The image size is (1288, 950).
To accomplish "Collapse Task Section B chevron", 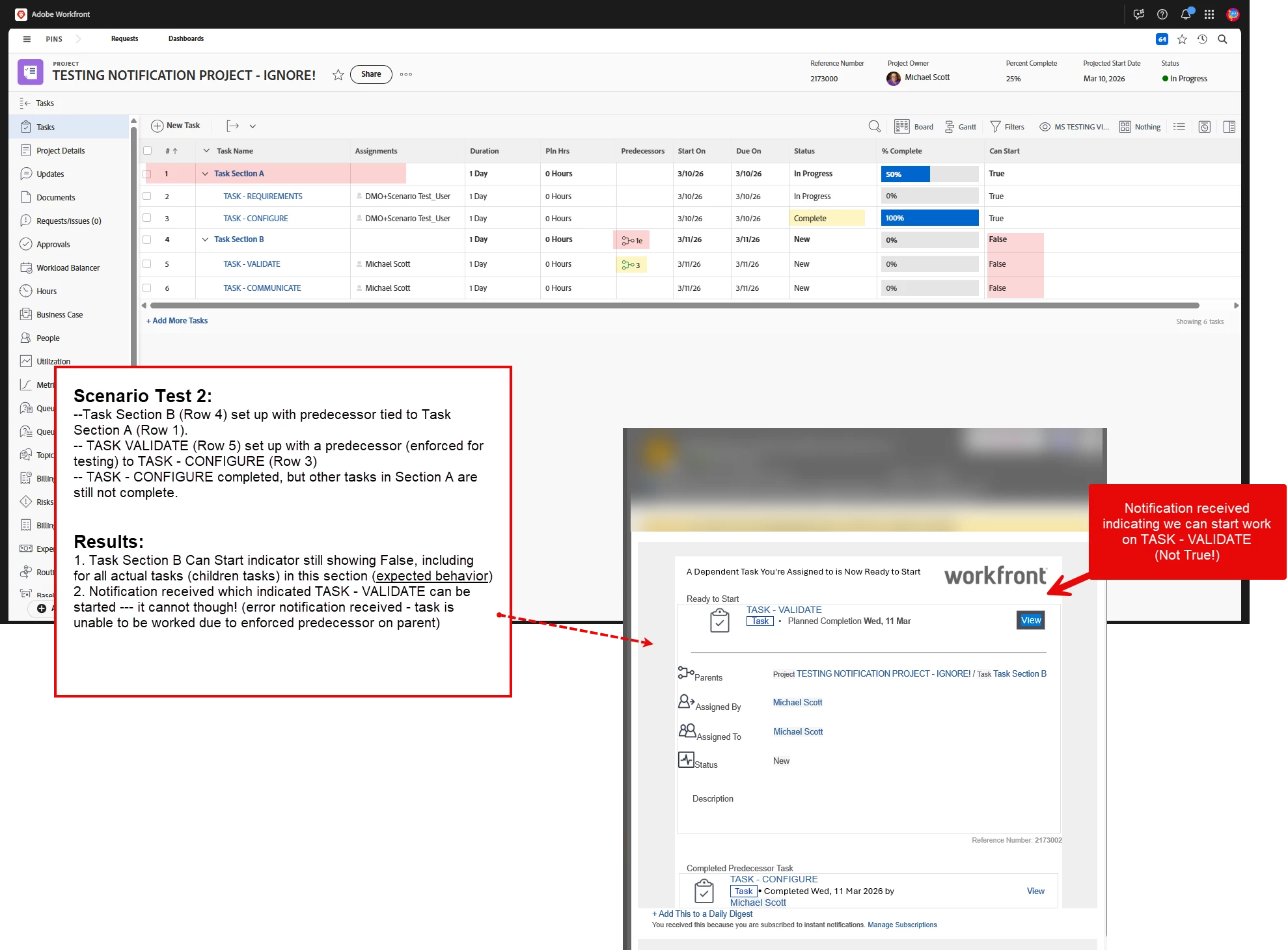I will pyautogui.click(x=205, y=239).
